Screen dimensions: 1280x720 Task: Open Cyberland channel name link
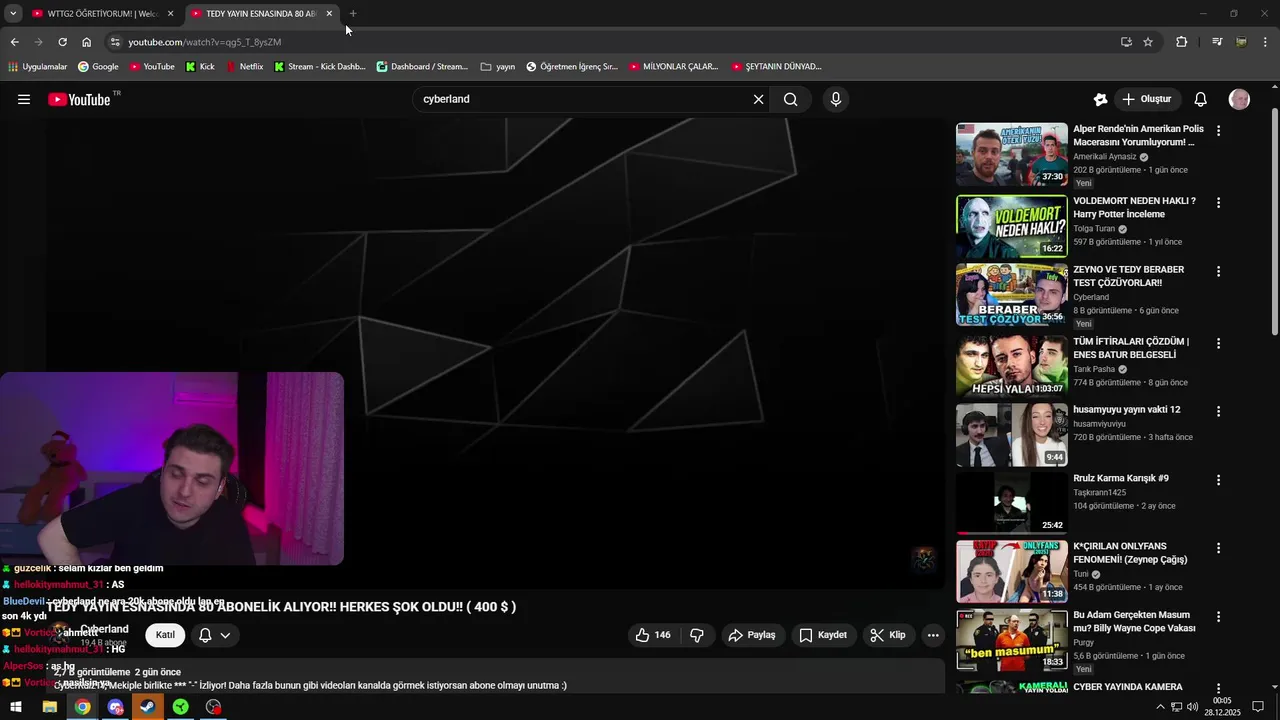pos(104,629)
